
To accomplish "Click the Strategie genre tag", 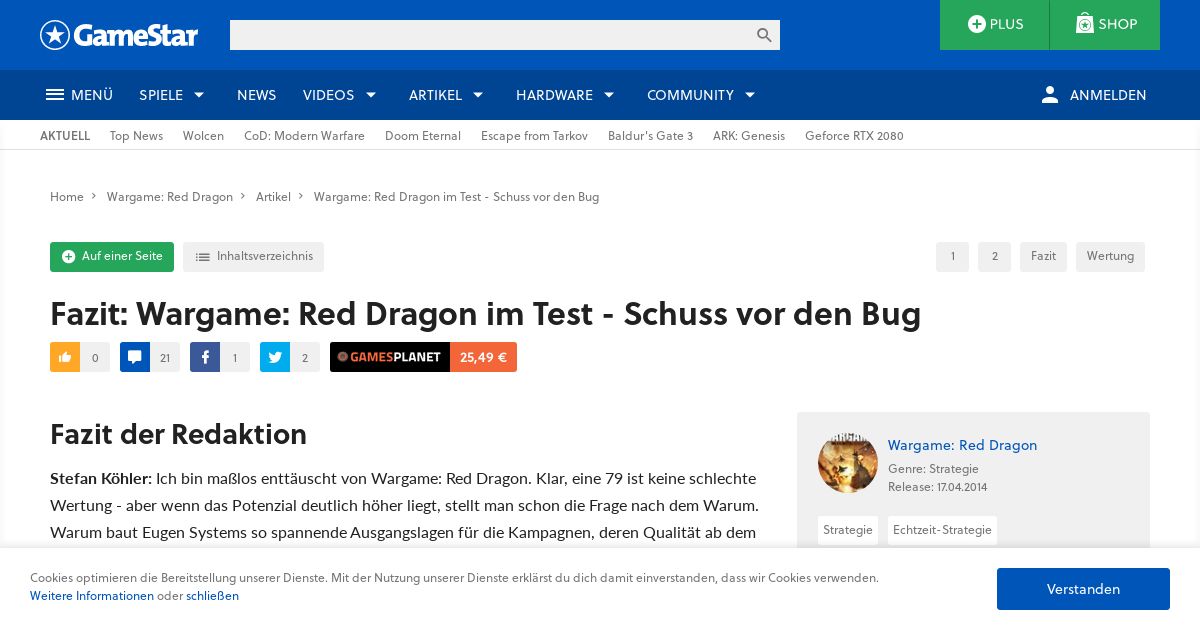I will coord(848,530).
